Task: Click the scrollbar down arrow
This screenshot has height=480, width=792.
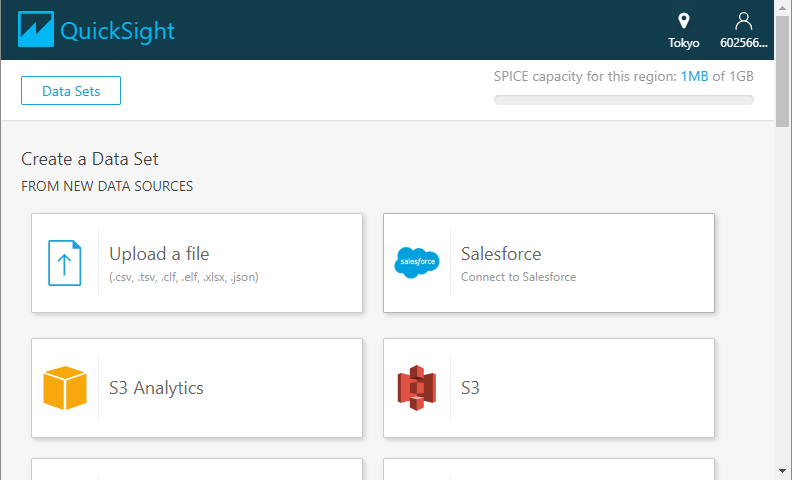Action: (x=782, y=470)
